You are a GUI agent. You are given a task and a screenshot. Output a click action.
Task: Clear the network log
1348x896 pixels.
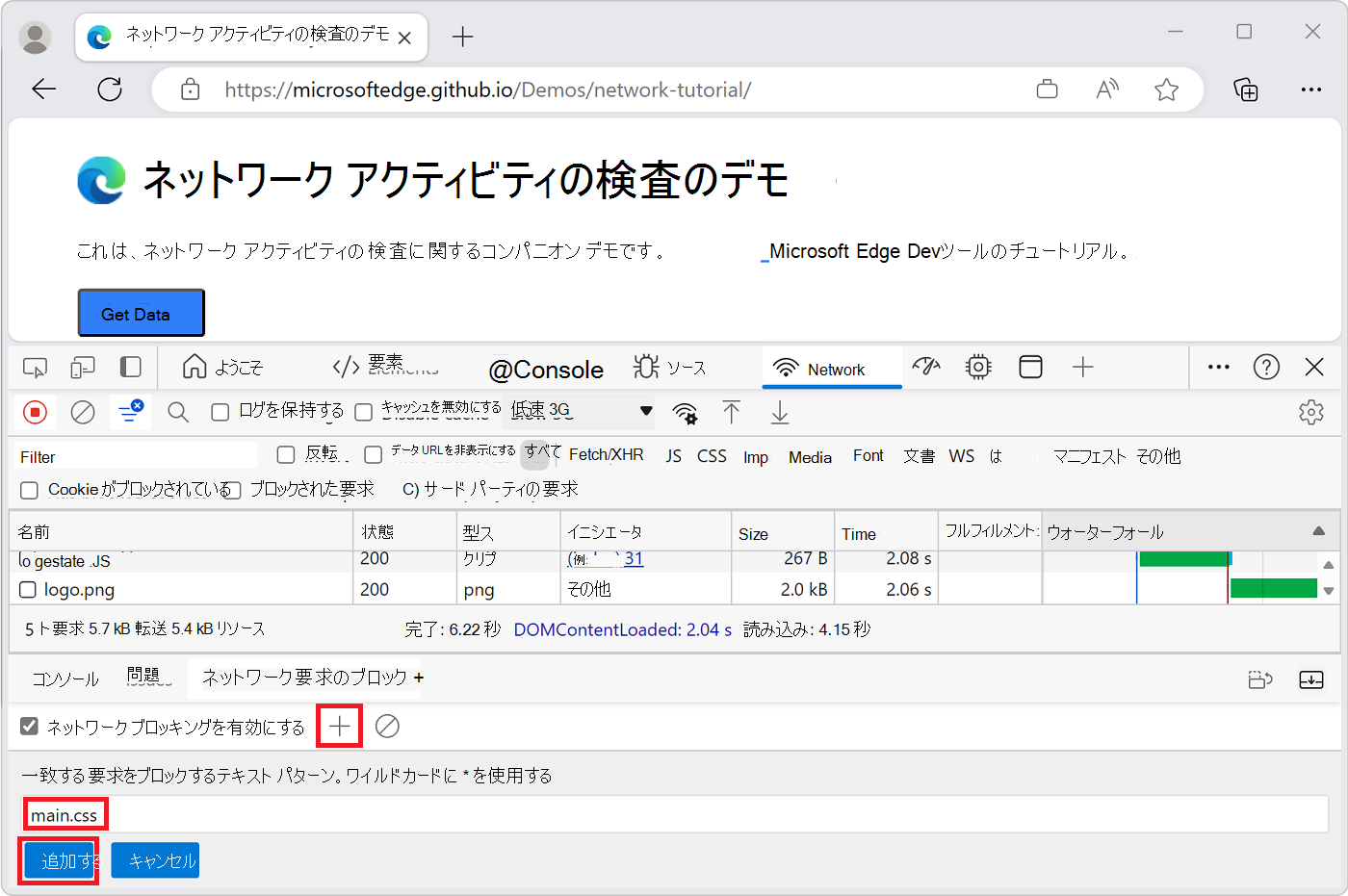[x=83, y=412]
